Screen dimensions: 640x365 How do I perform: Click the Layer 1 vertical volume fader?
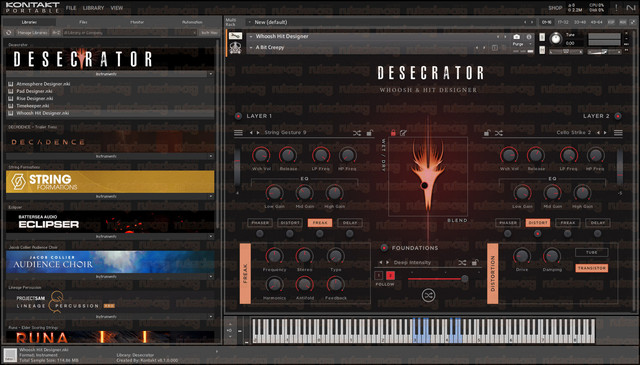pos(237,168)
